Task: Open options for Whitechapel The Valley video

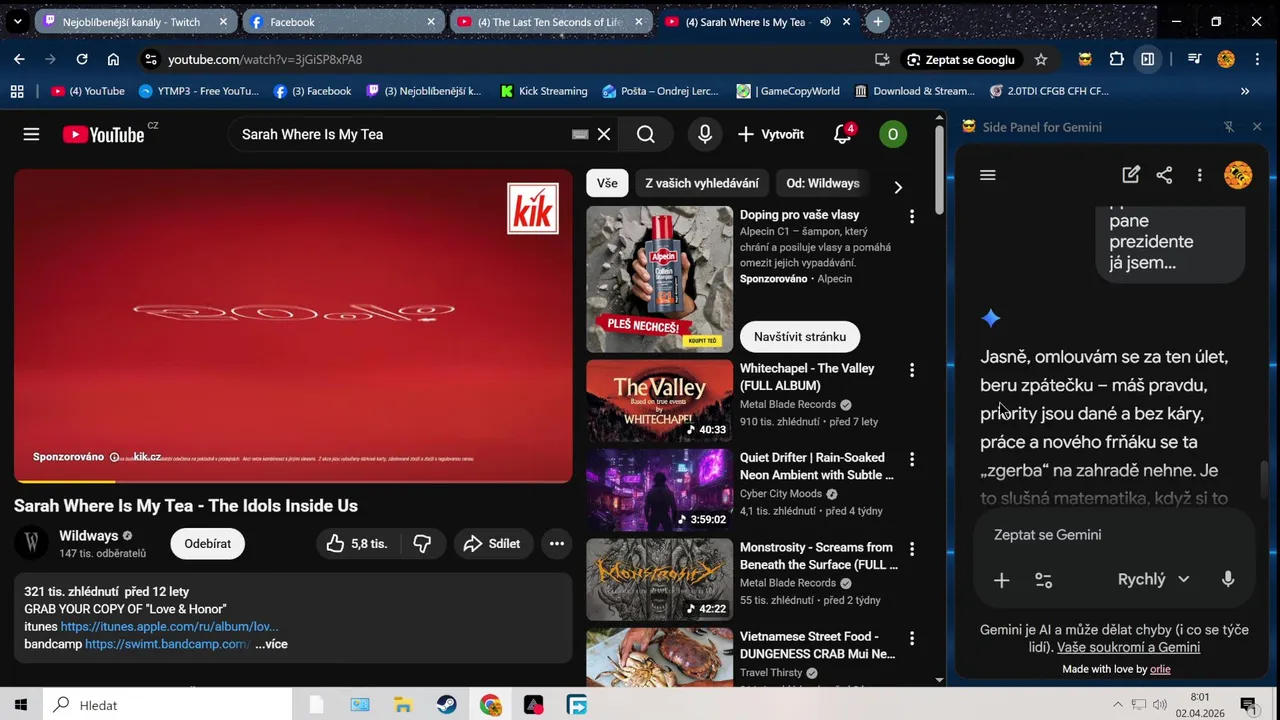Action: tap(911, 370)
